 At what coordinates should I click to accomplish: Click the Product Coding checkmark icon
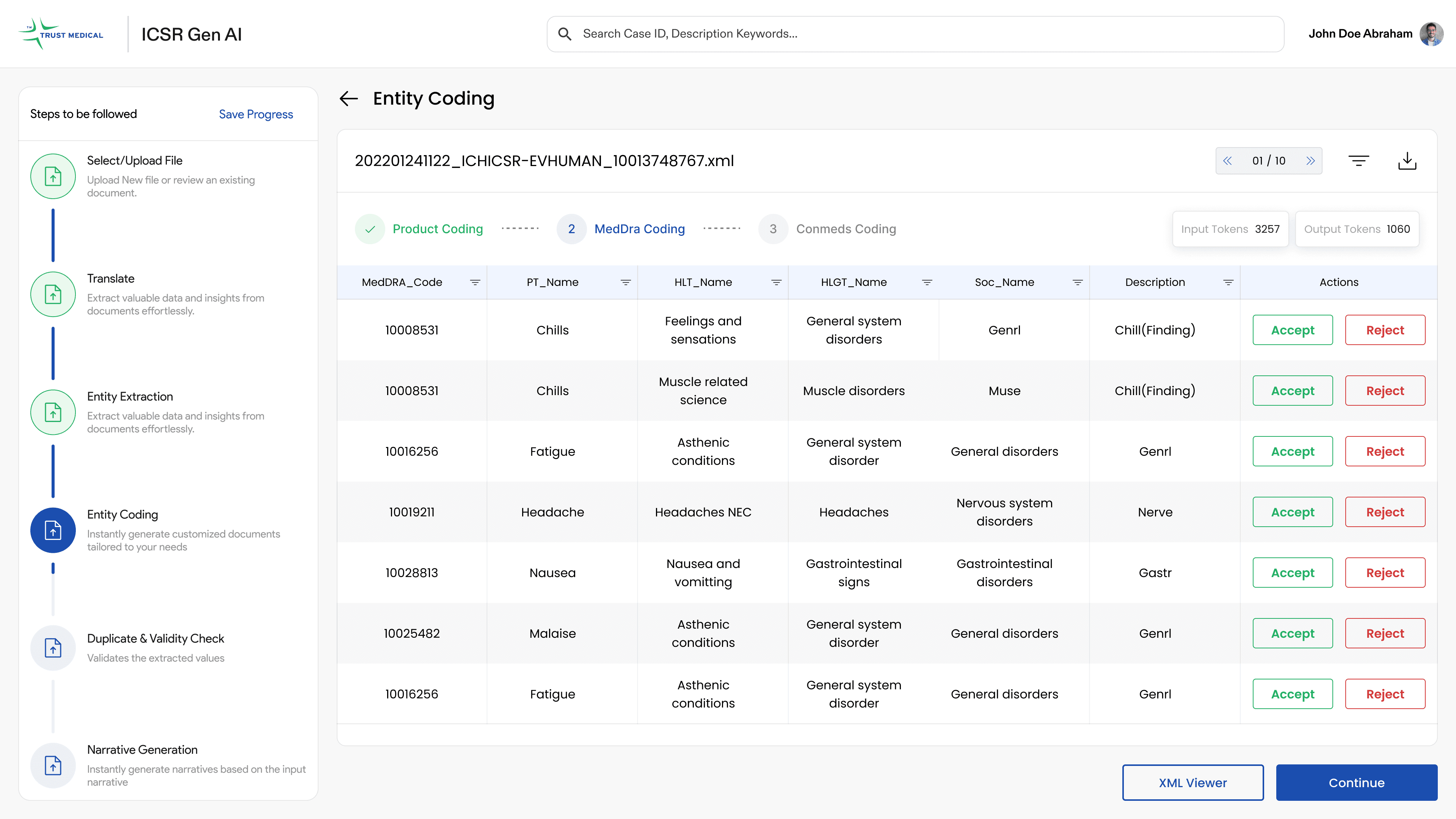pos(370,229)
